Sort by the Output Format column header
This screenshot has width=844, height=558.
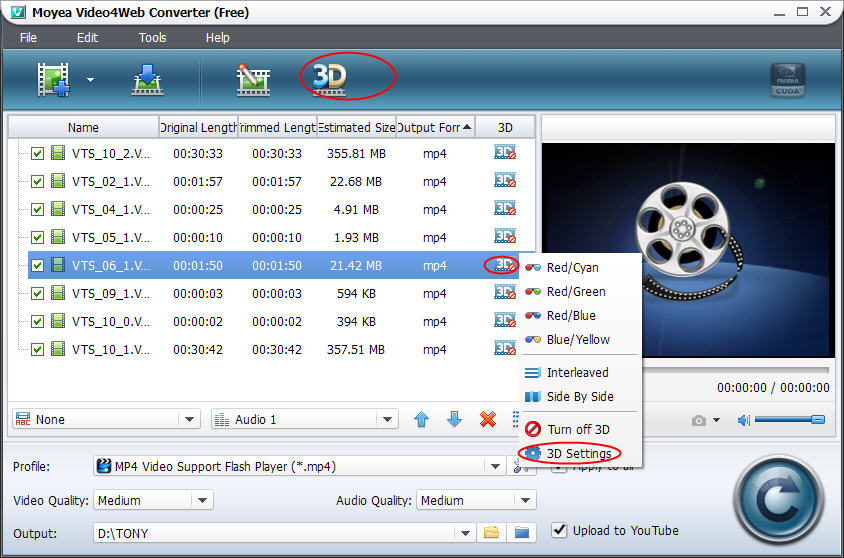click(435, 128)
